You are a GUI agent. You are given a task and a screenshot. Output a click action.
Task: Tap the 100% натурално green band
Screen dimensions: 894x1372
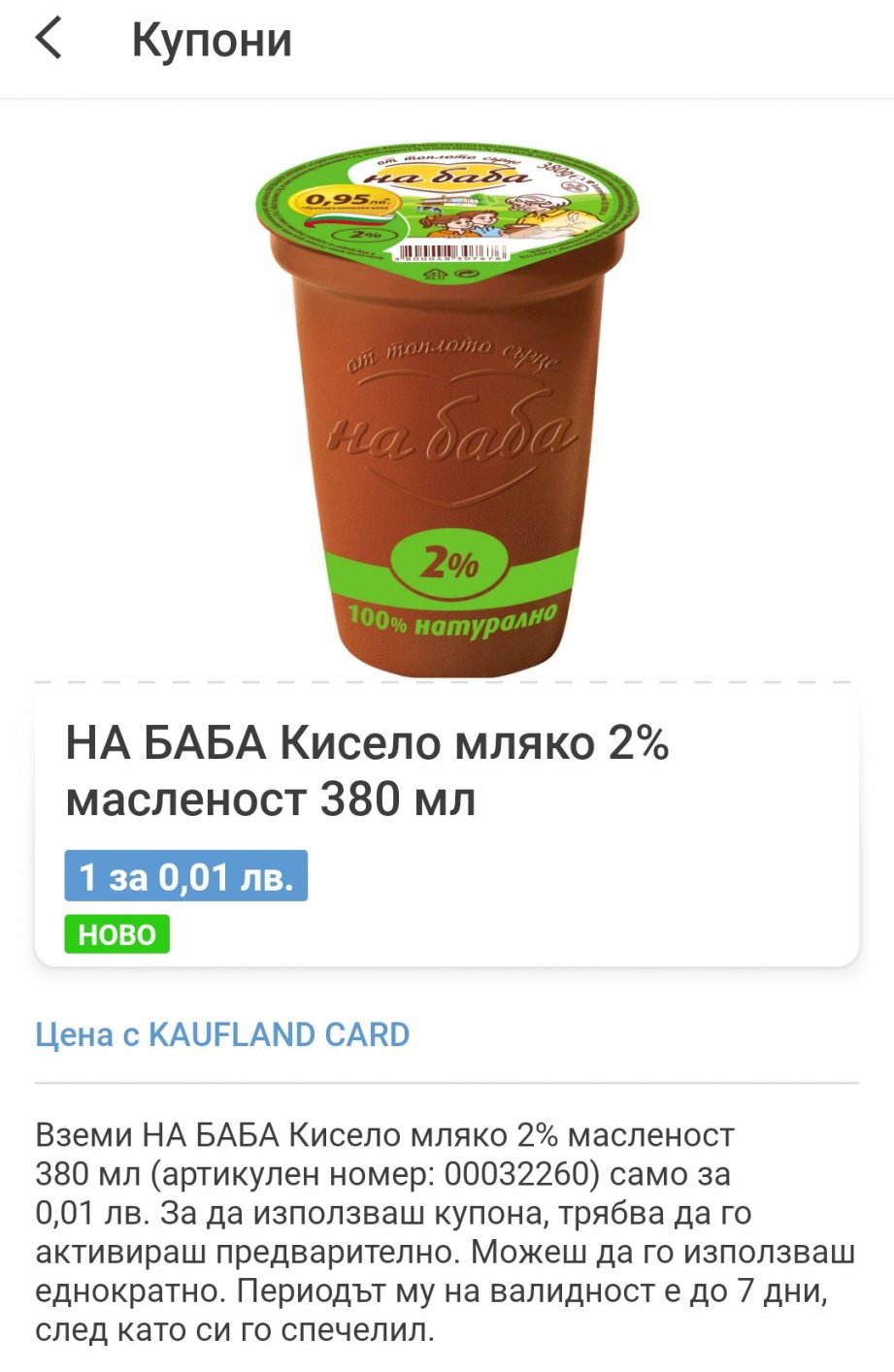(452, 619)
